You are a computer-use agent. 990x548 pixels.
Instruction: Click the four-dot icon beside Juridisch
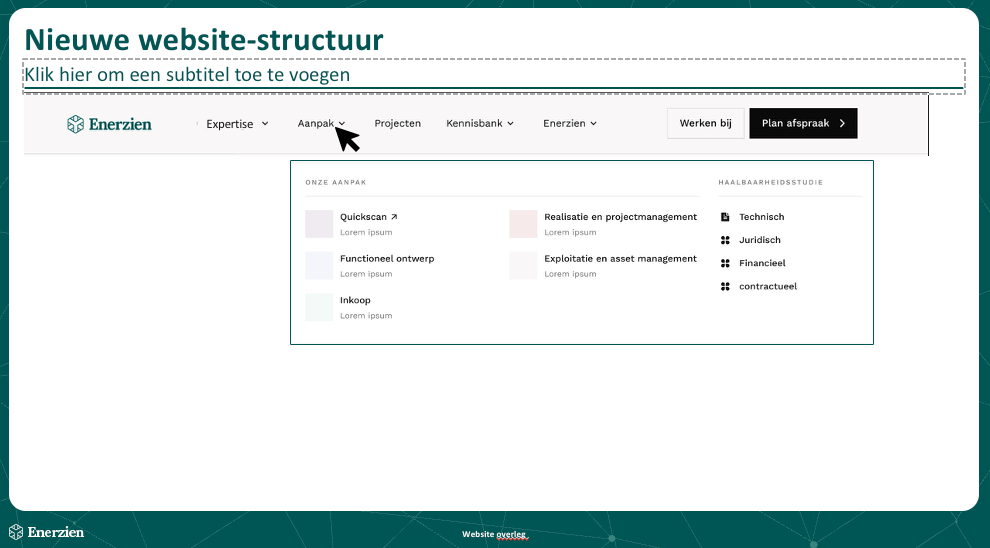click(725, 240)
